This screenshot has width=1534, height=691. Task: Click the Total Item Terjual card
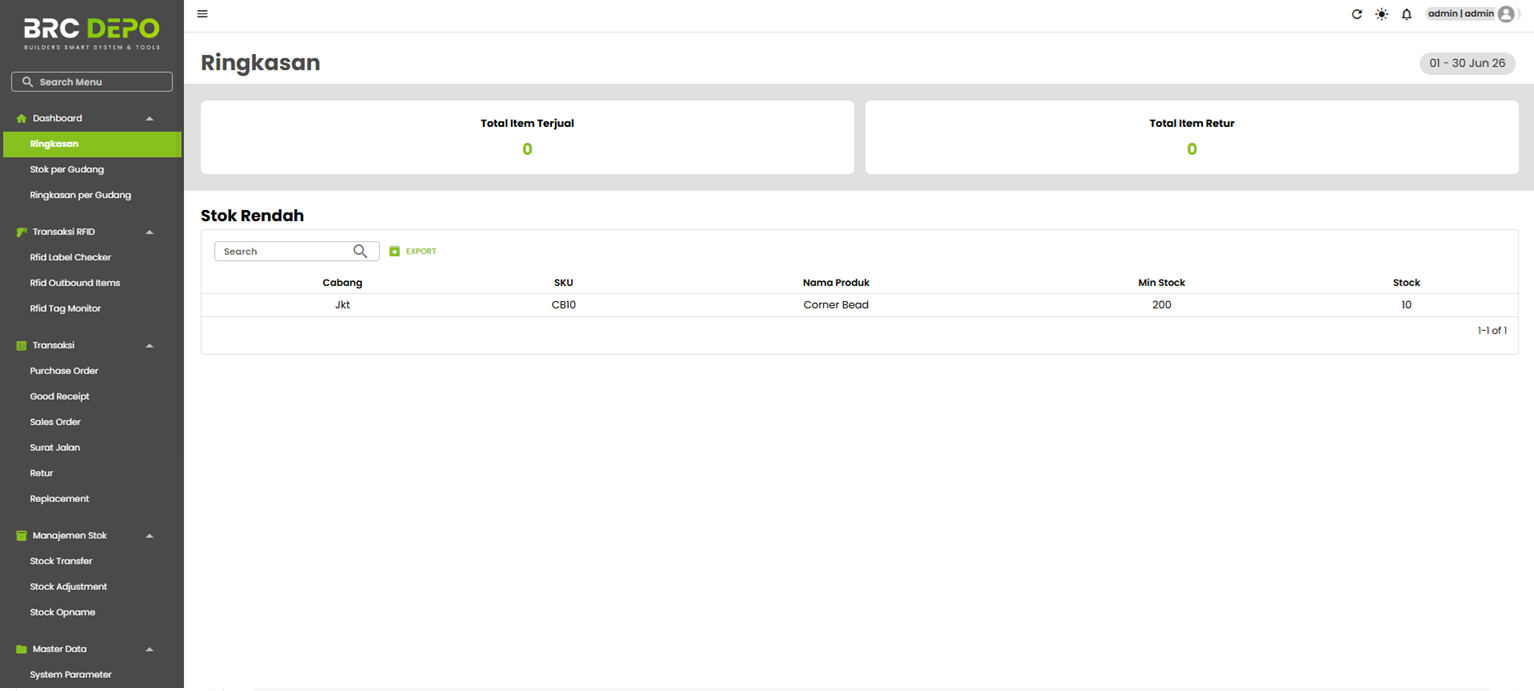point(527,137)
